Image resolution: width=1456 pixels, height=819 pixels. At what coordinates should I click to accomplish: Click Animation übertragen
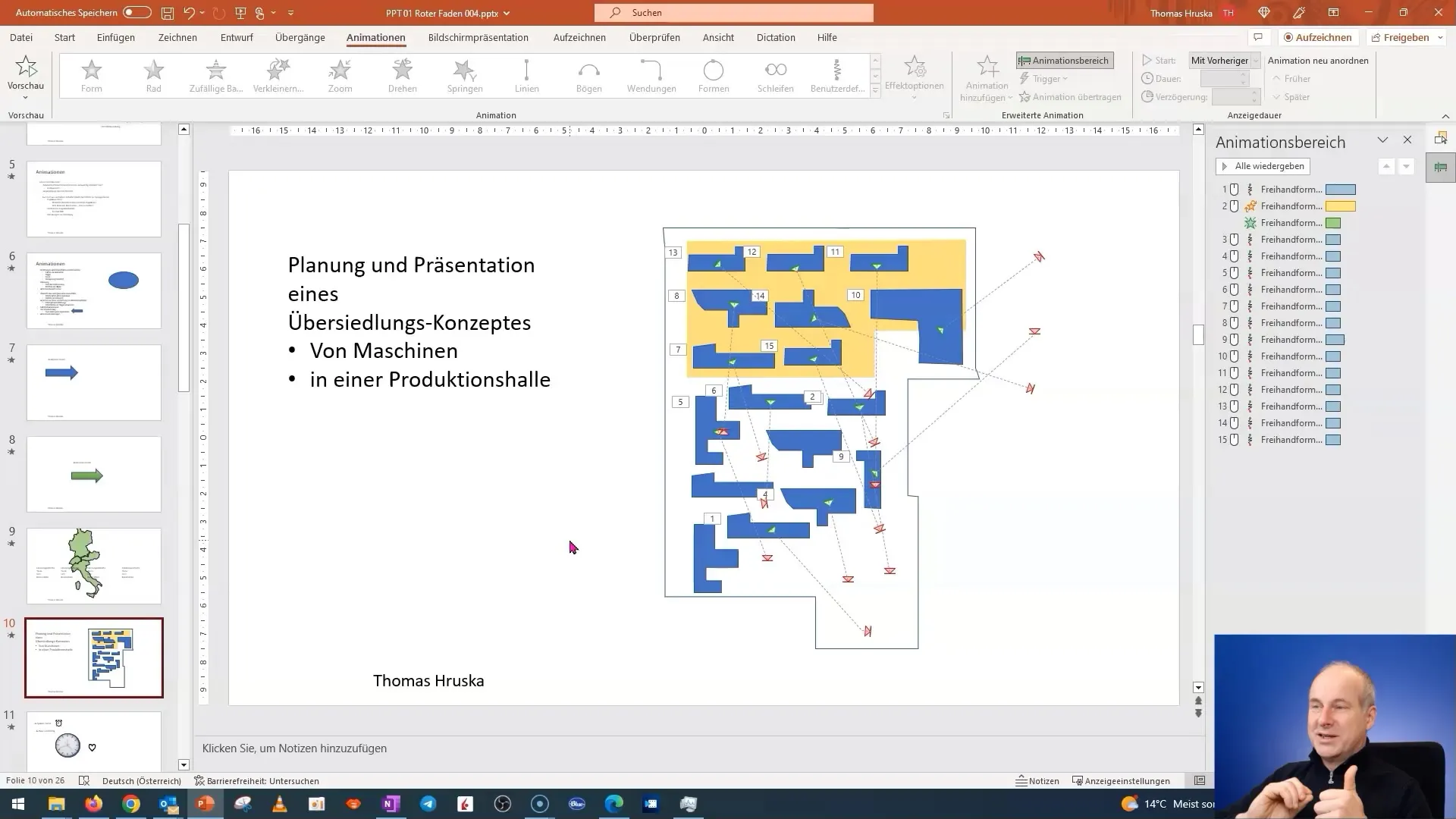(x=1070, y=97)
